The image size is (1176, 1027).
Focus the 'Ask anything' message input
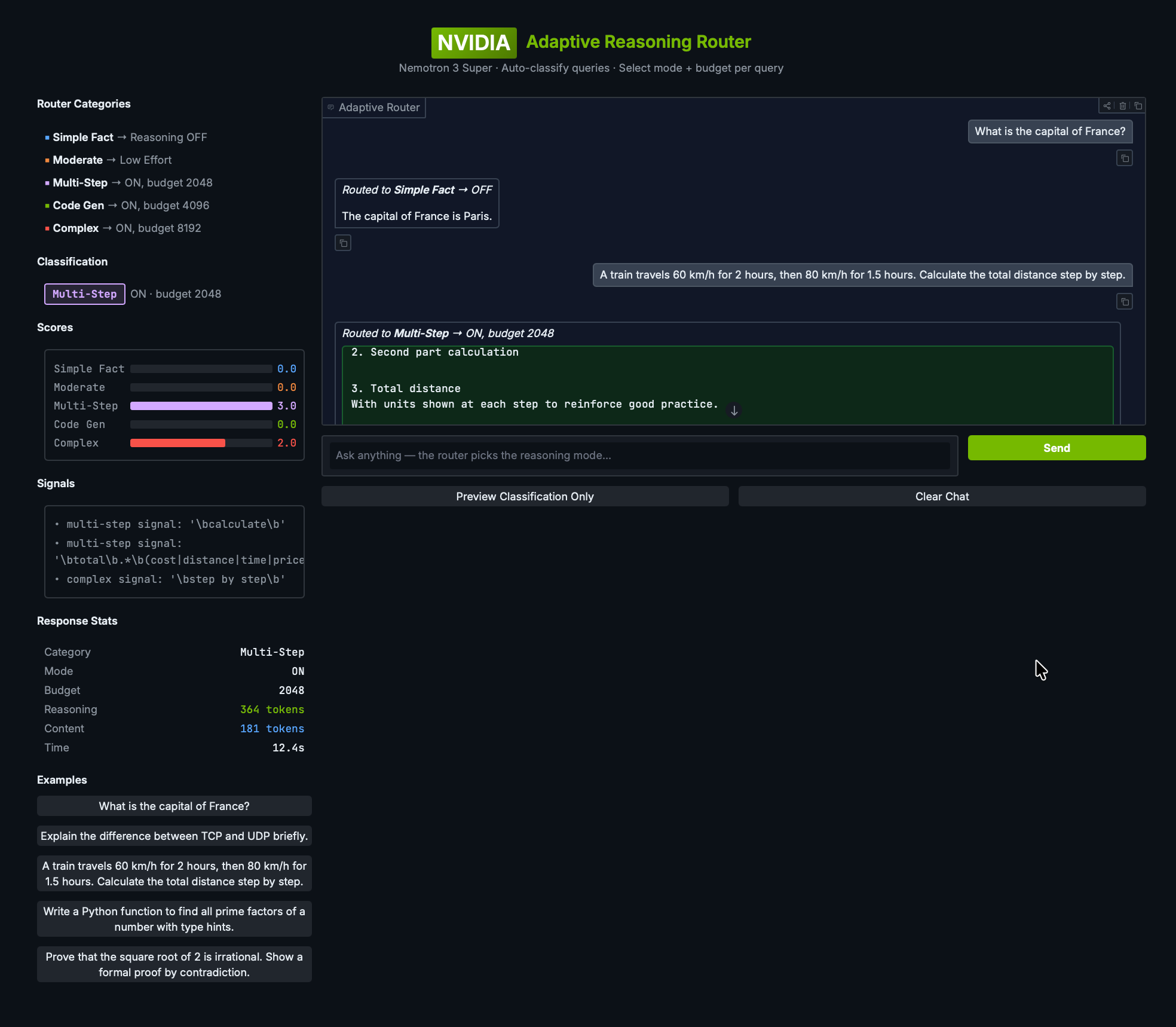click(x=639, y=456)
